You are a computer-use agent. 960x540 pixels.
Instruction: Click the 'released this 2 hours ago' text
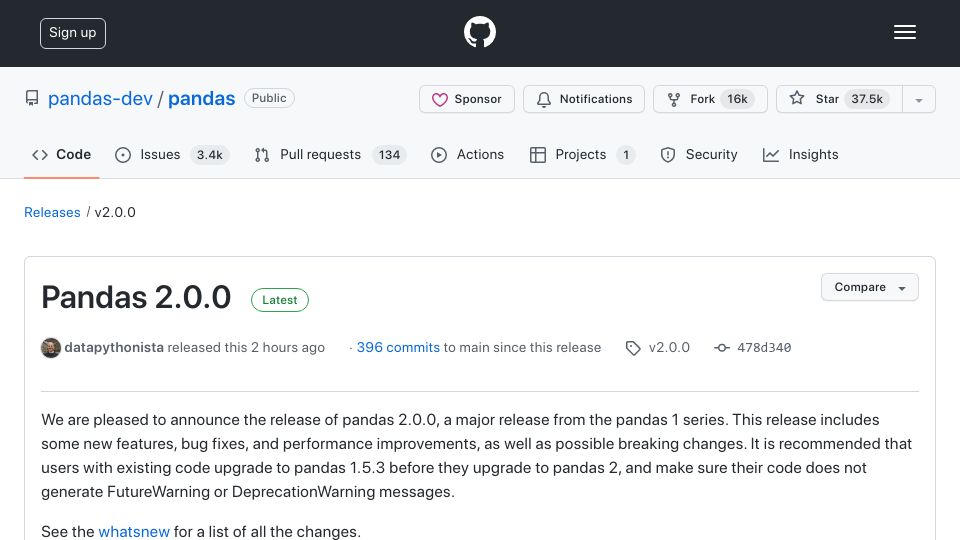(246, 348)
